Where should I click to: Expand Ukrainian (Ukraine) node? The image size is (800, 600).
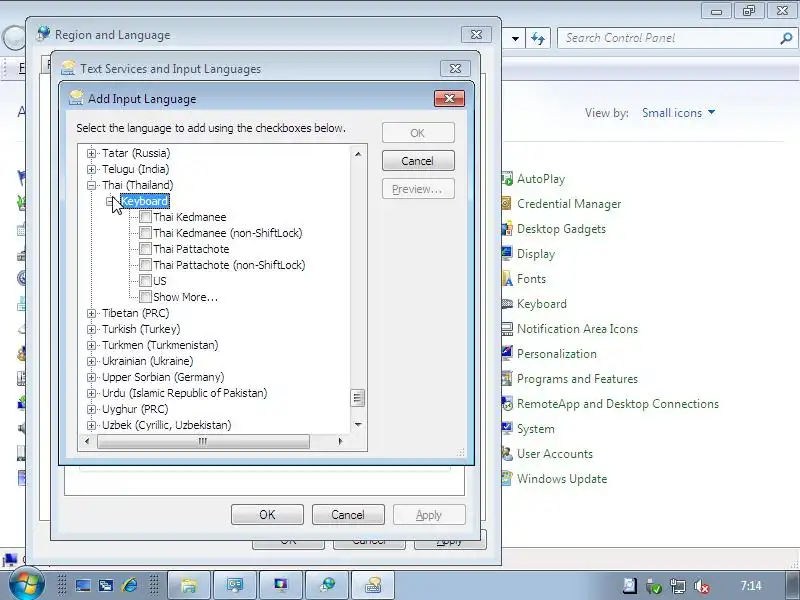click(91, 361)
